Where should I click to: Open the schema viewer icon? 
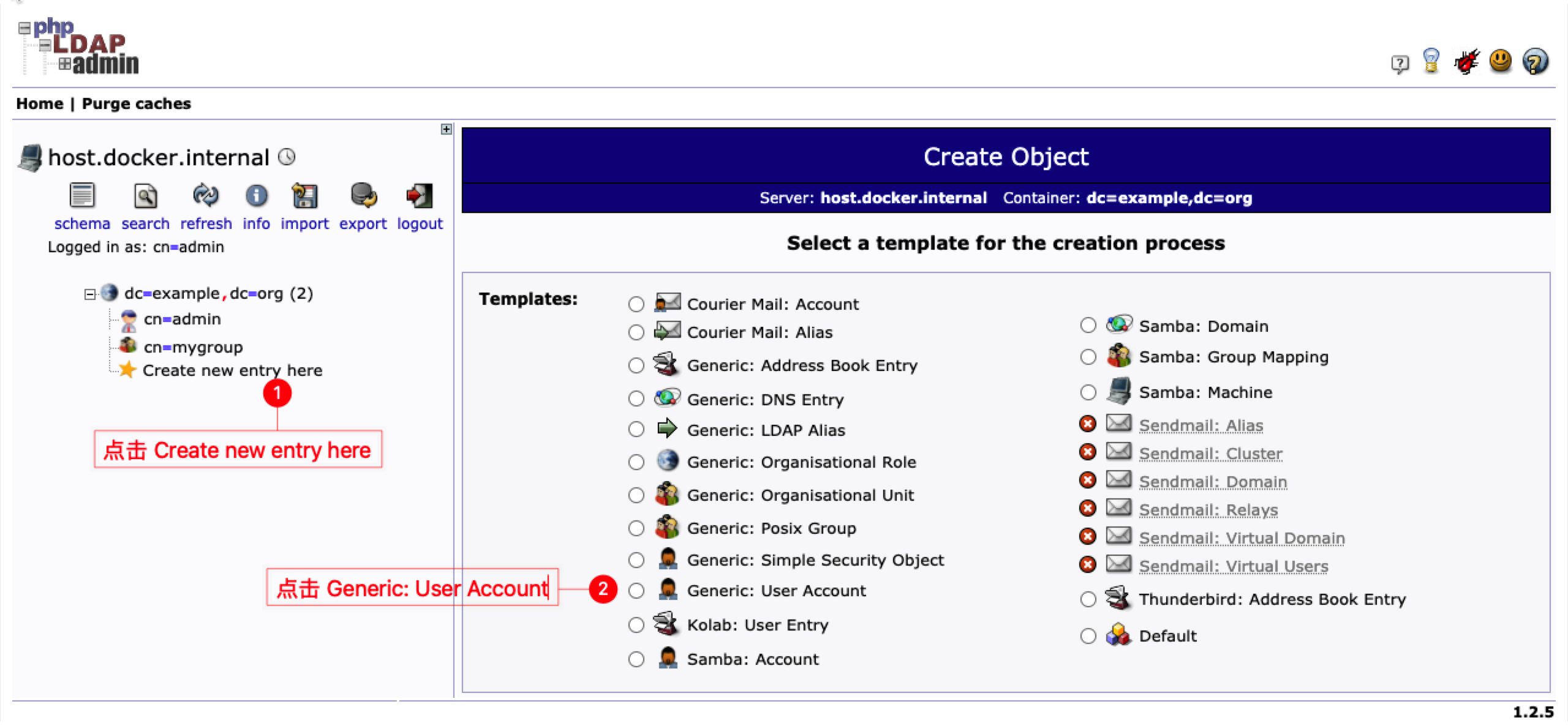point(82,196)
